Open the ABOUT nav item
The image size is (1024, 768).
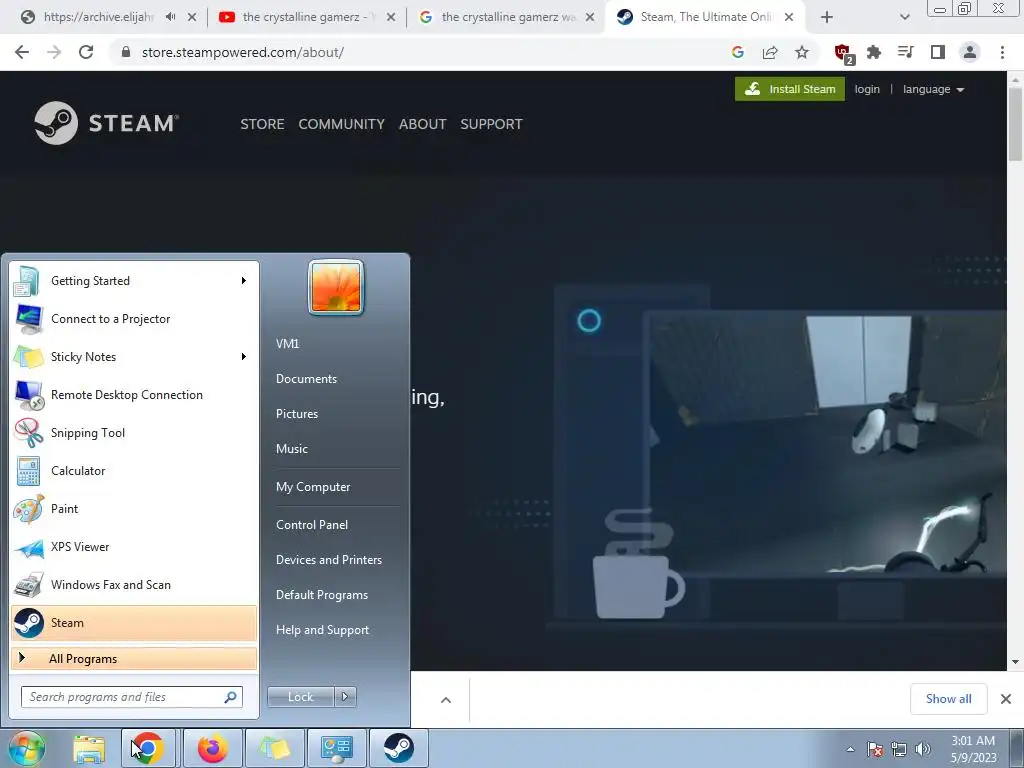pyautogui.click(x=423, y=124)
